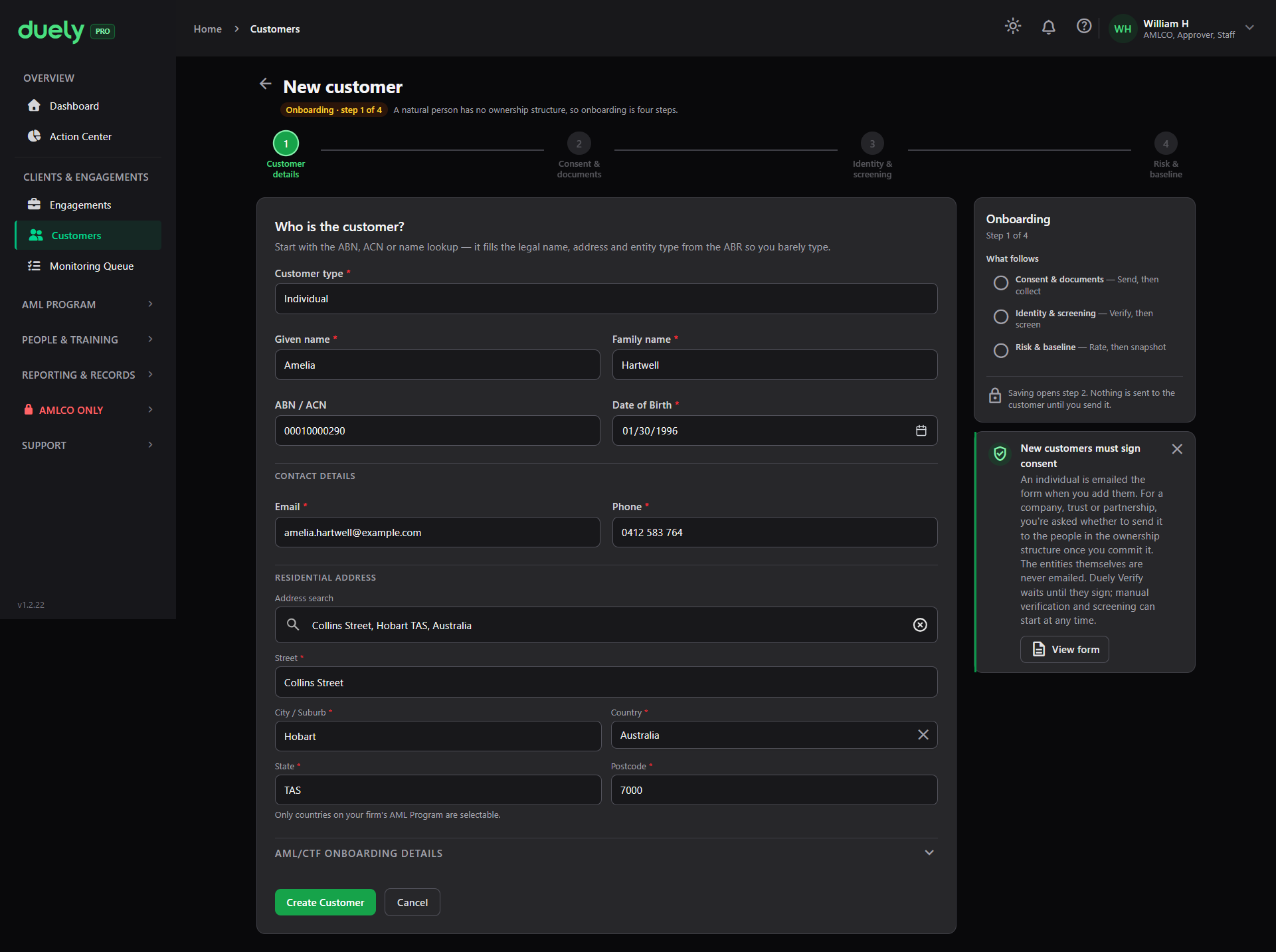The width and height of the screenshot is (1276, 952).
Task: Open Dashboard in the sidebar
Action: [x=88, y=106]
